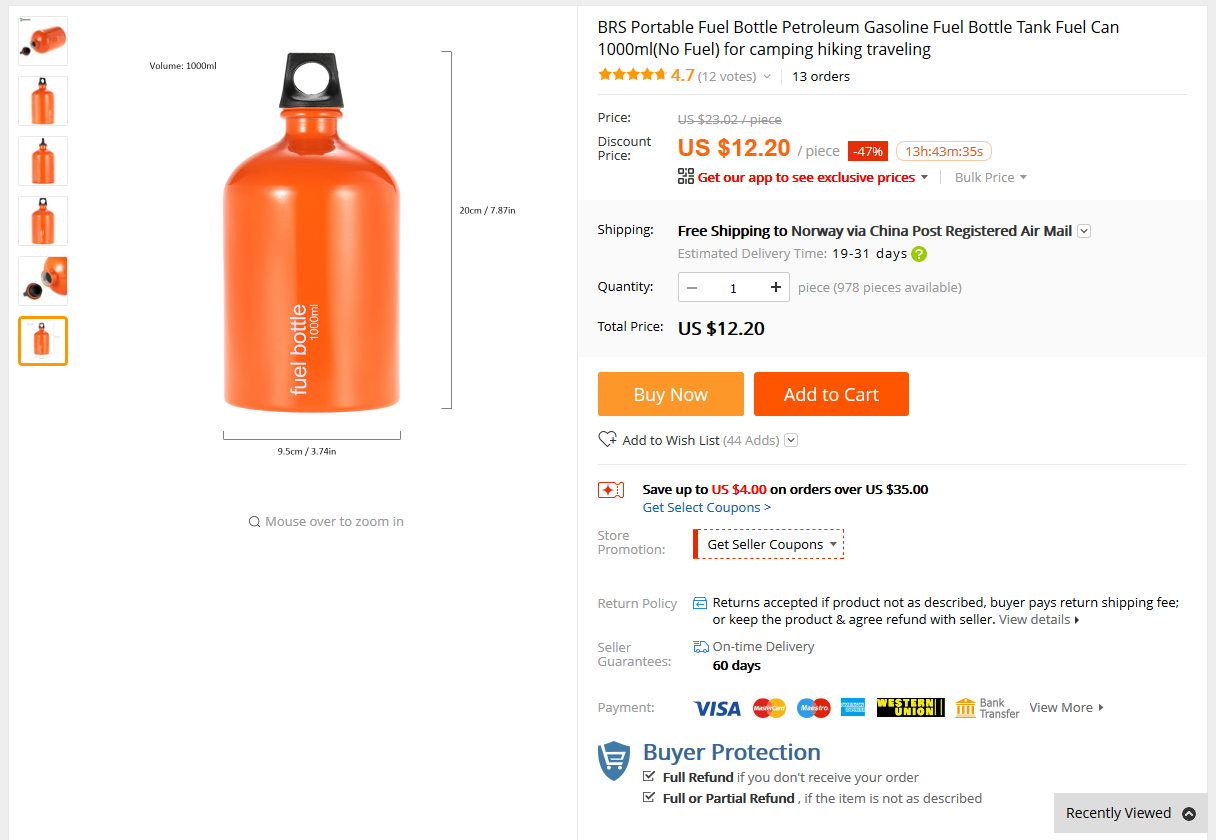This screenshot has height=840, width=1216.
Task: Toggle Add to Wish List heart
Action: click(x=607, y=438)
